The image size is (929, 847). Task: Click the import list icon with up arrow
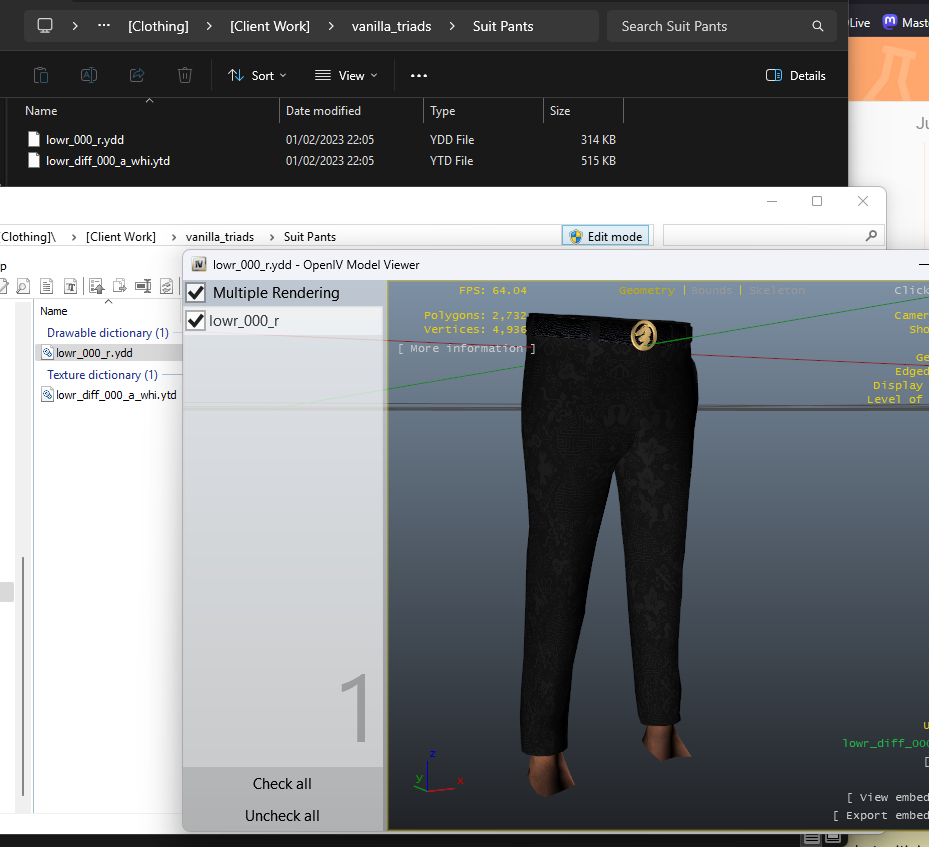(x=97, y=285)
